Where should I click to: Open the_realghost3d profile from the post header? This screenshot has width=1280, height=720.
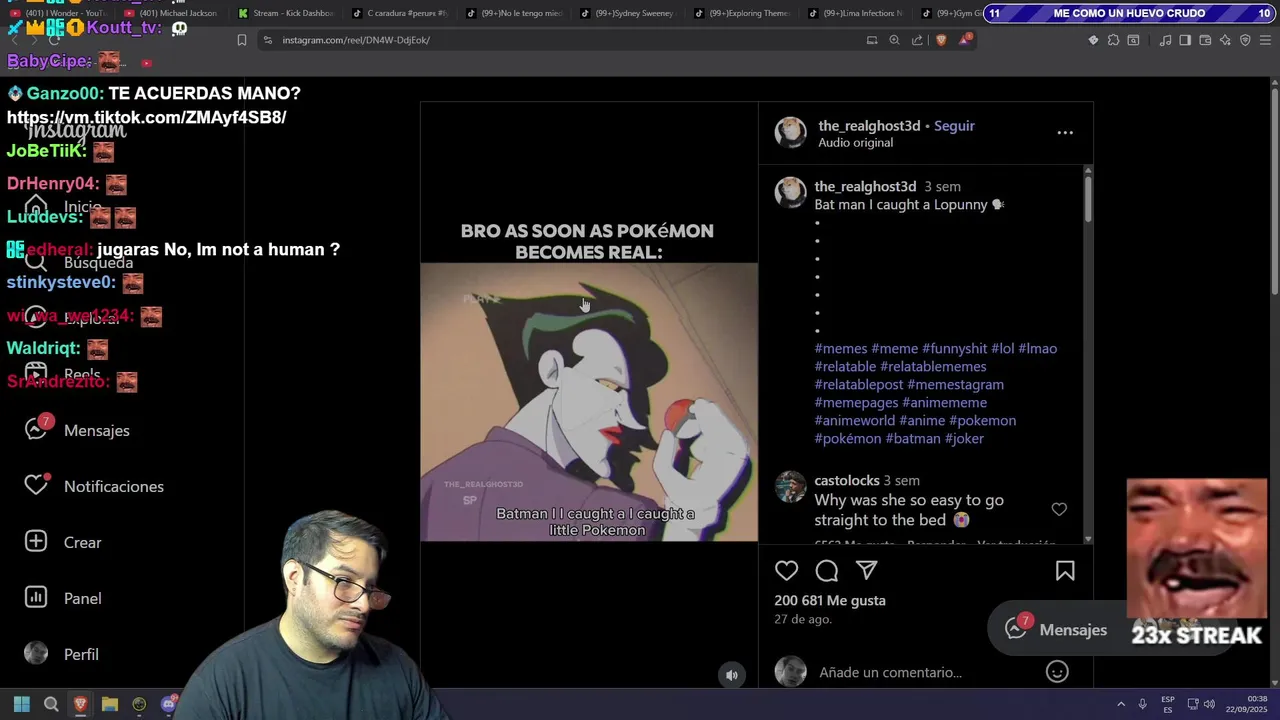click(869, 126)
